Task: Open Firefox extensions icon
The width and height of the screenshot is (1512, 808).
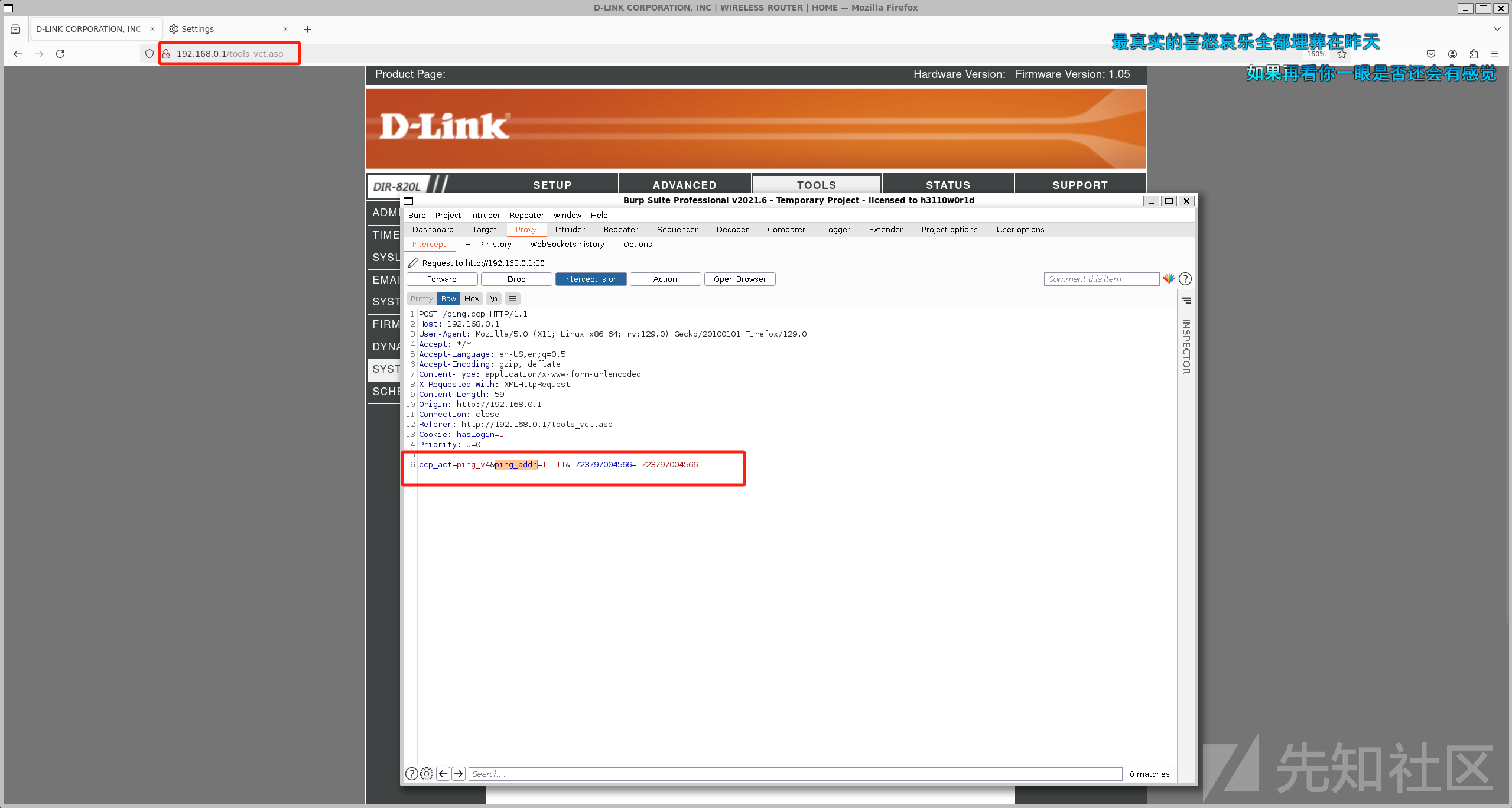Action: pyautogui.click(x=1474, y=54)
